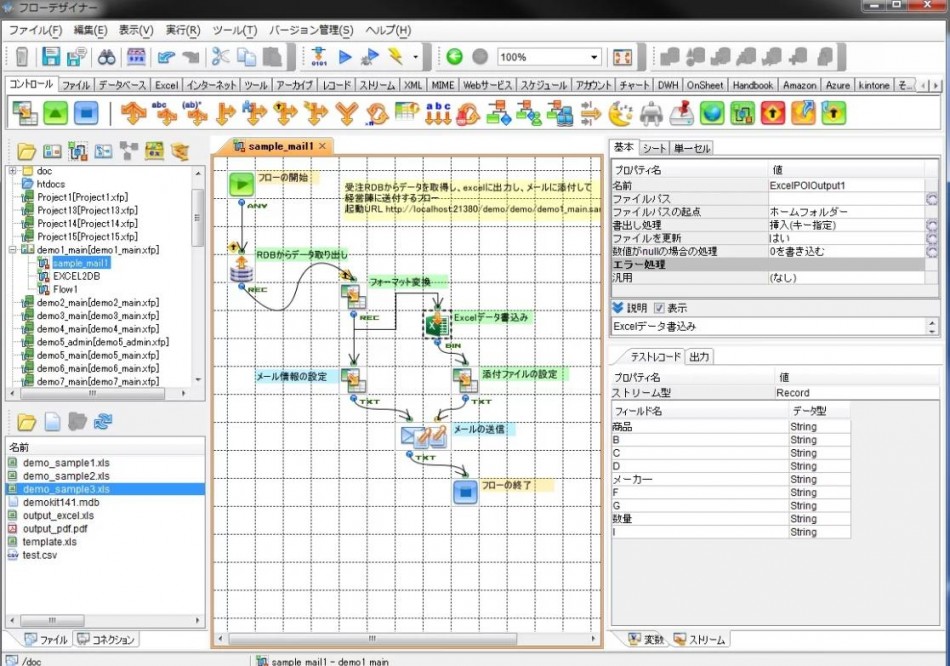Open the バージョン管理(S) menu
Screen dimensions: 950x666
coord(311,30)
